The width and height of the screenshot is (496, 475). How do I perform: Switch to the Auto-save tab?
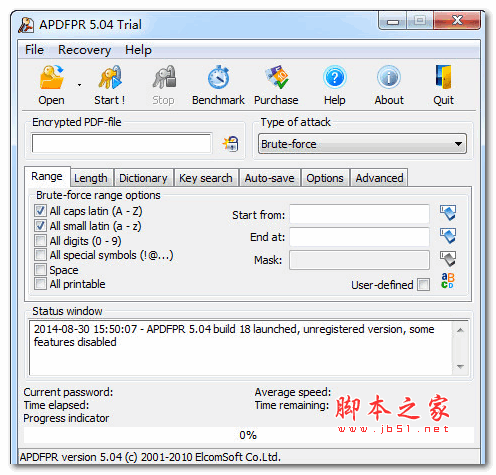tap(270, 178)
